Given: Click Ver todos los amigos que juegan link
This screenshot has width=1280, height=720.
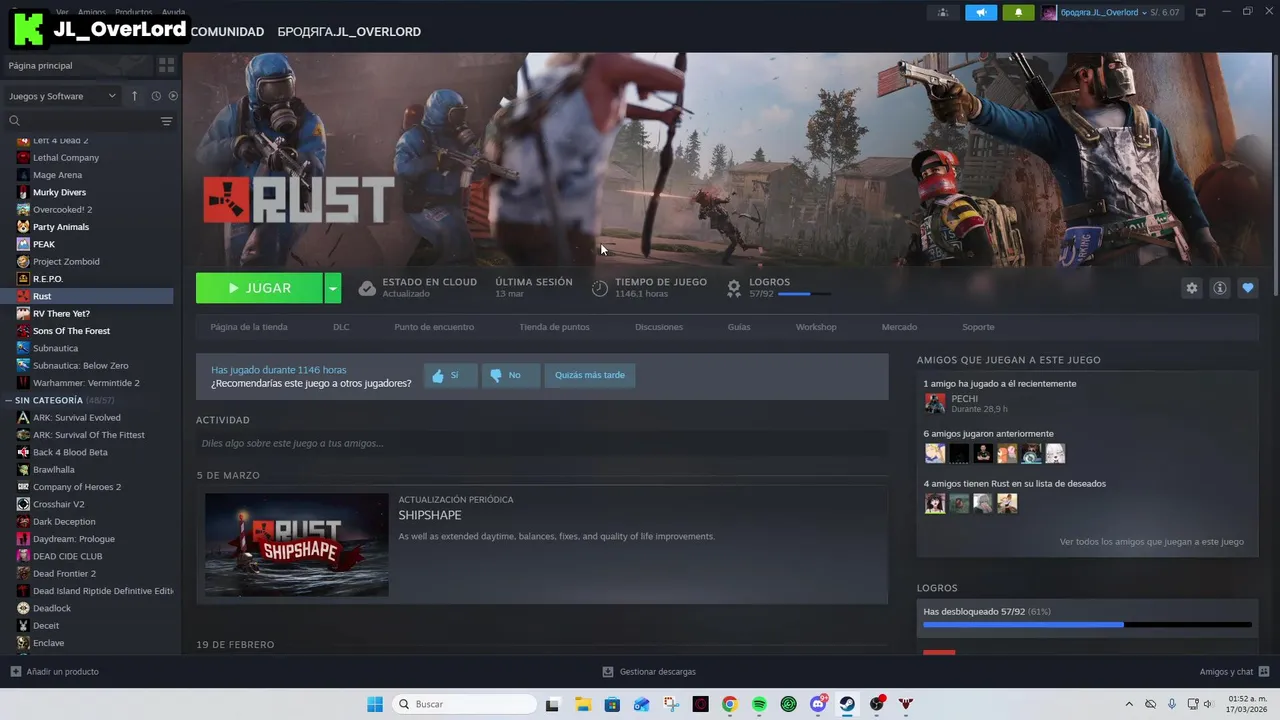Looking at the screenshot, I should coord(1152,542).
